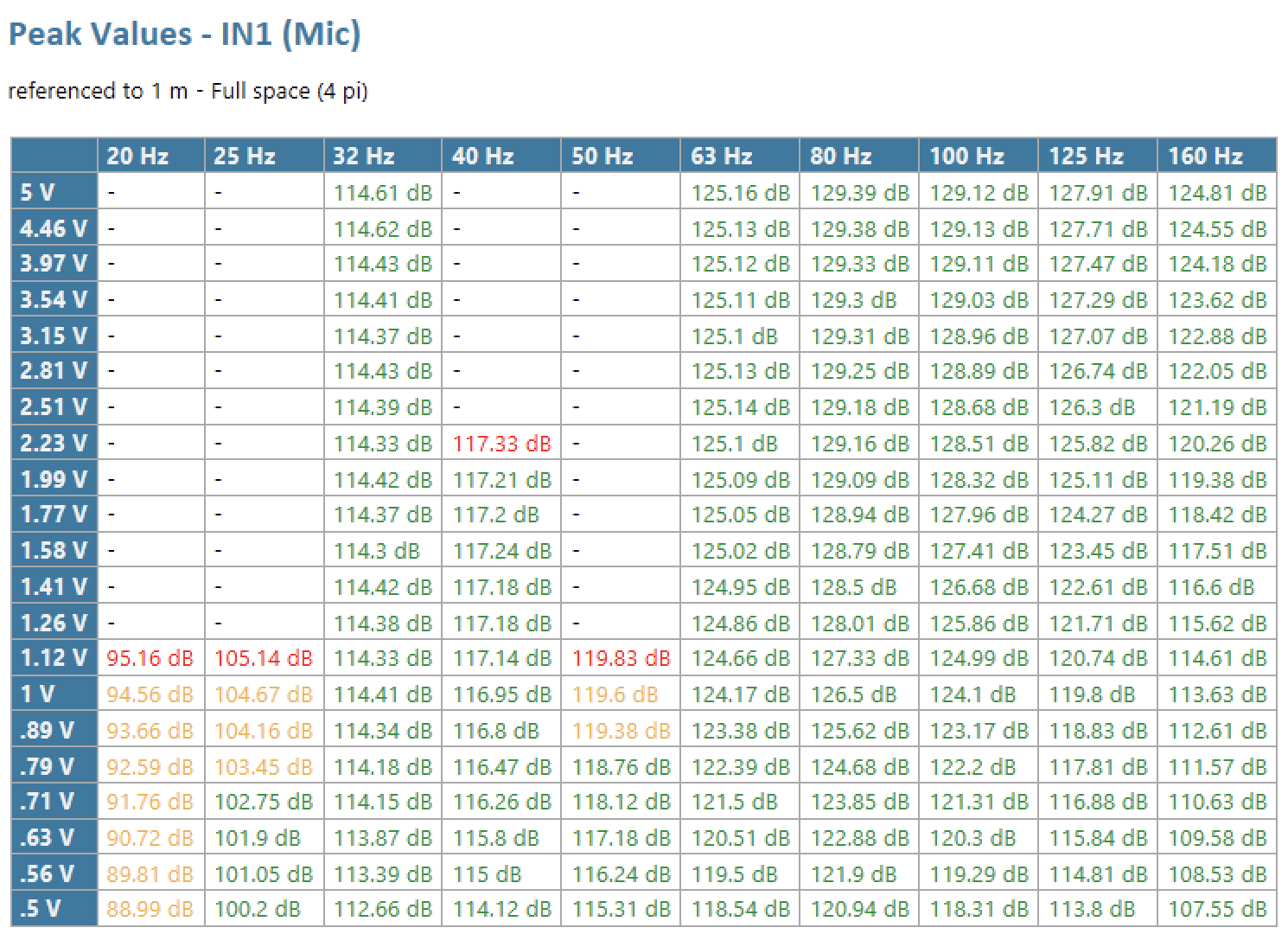This screenshot has width=1288, height=934.
Task: Select the 3.97 V row header
Action: [x=54, y=264]
